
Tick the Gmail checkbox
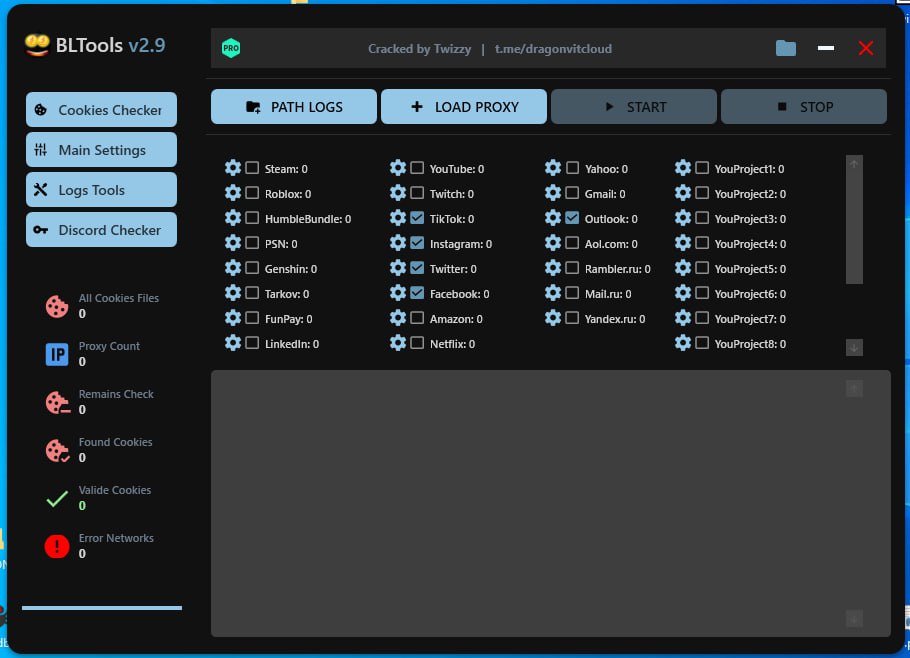pyautogui.click(x=572, y=193)
